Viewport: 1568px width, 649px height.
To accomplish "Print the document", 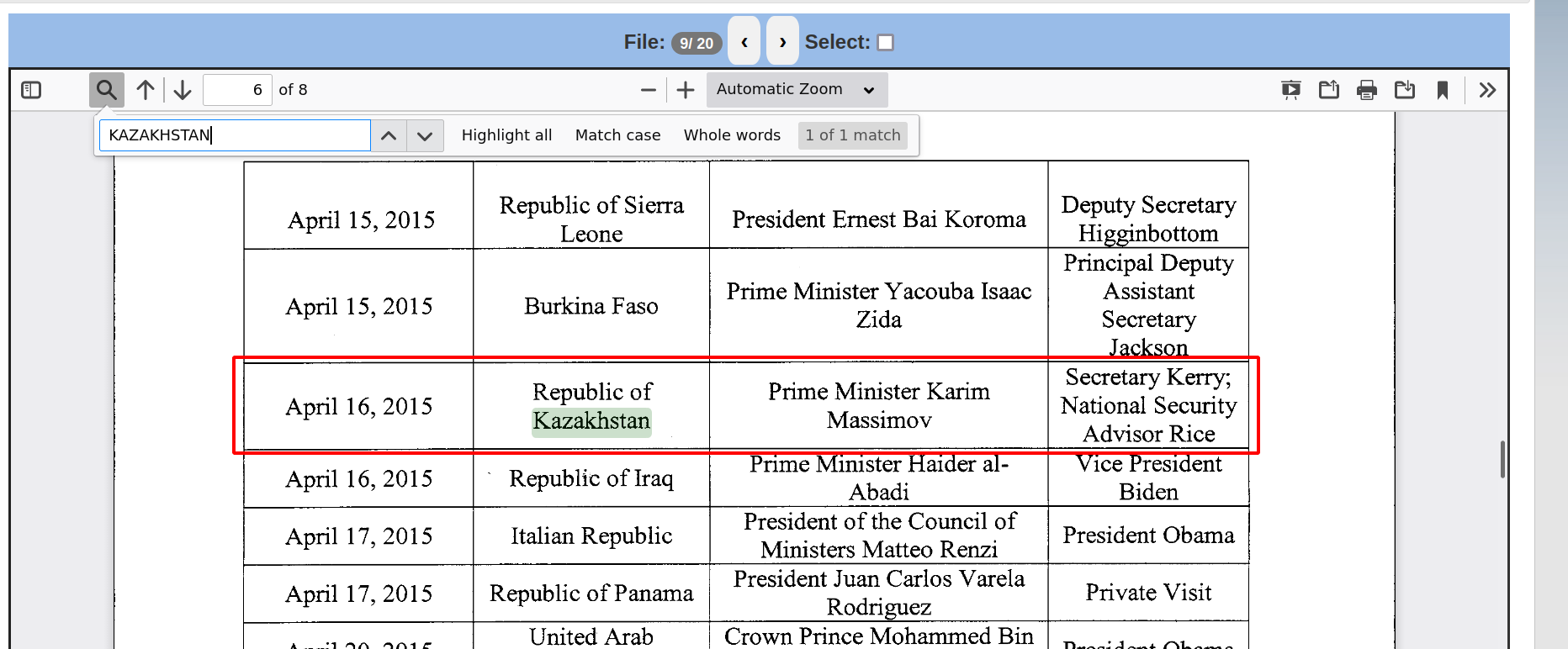I will coord(1367,90).
